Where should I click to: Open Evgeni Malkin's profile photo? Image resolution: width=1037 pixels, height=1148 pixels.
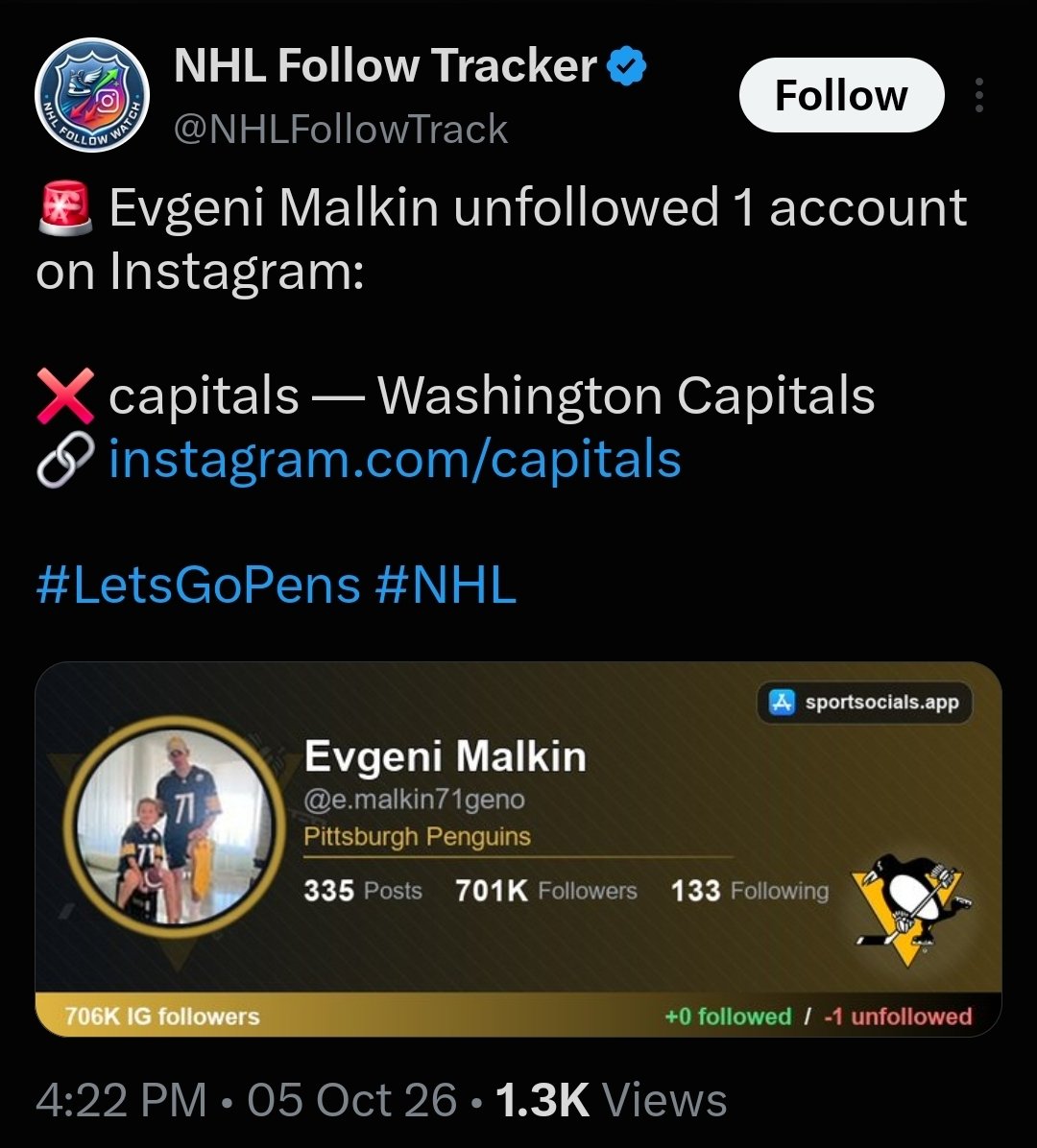pyautogui.click(x=175, y=827)
